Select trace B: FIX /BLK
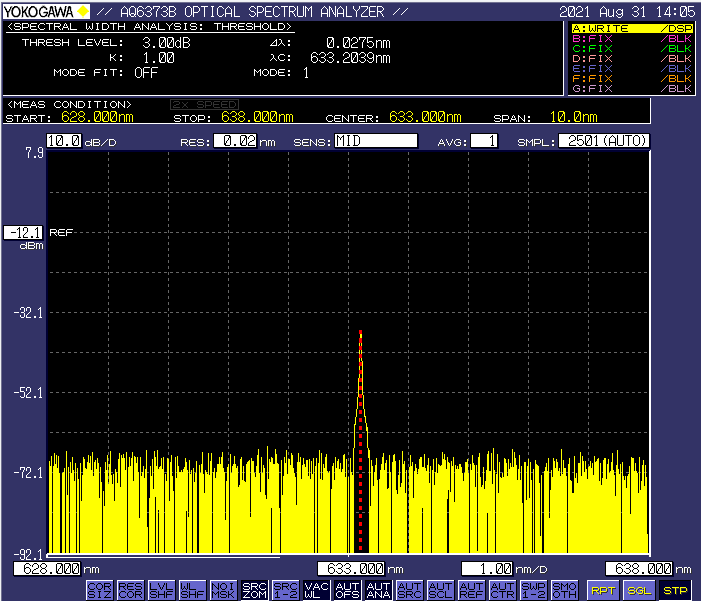Image resolution: width=701 pixels, height=601 pixels. (632, 38)
